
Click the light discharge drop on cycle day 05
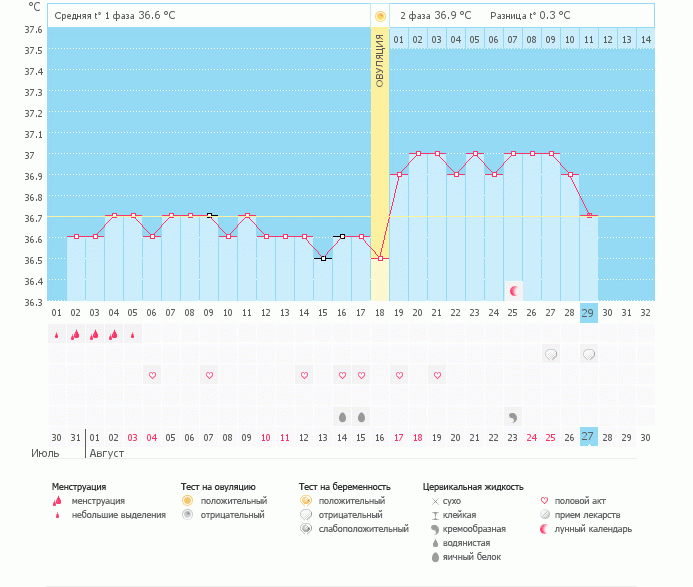[133, 335]
